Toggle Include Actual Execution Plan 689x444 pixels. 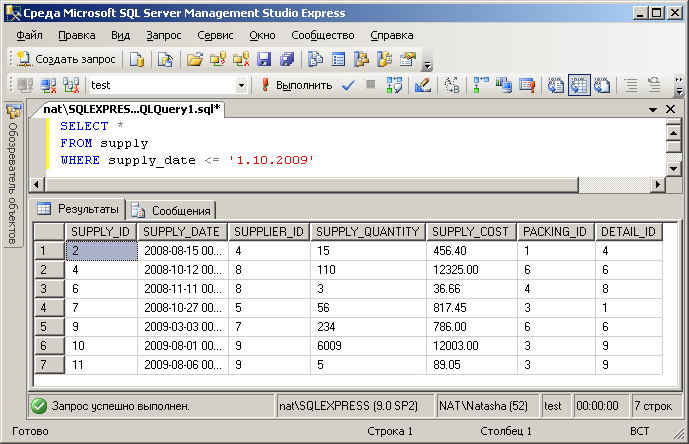pyautogui.click(x=480, y=85)
